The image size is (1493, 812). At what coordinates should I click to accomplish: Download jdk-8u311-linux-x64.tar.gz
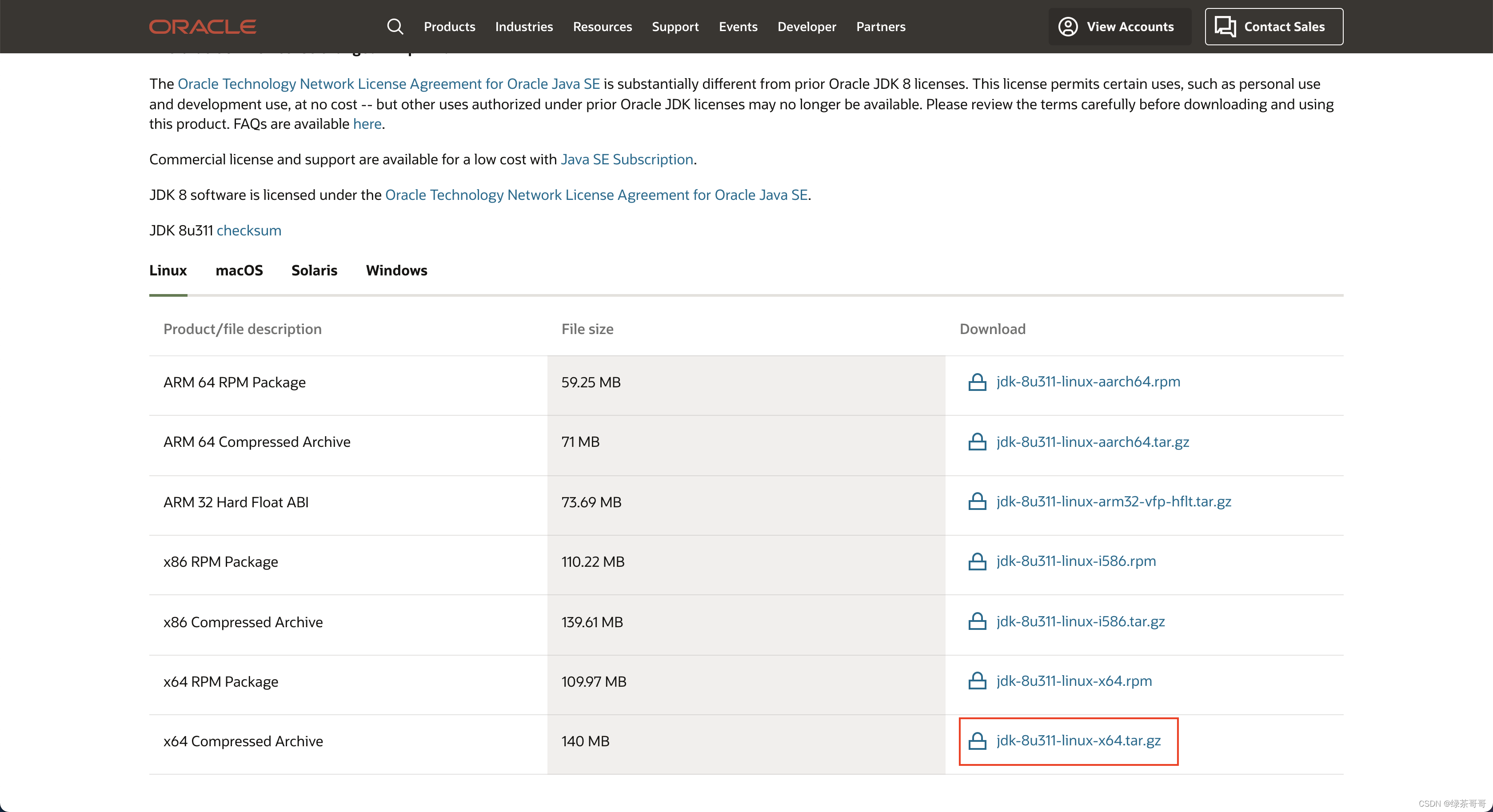coord(1078,741)
